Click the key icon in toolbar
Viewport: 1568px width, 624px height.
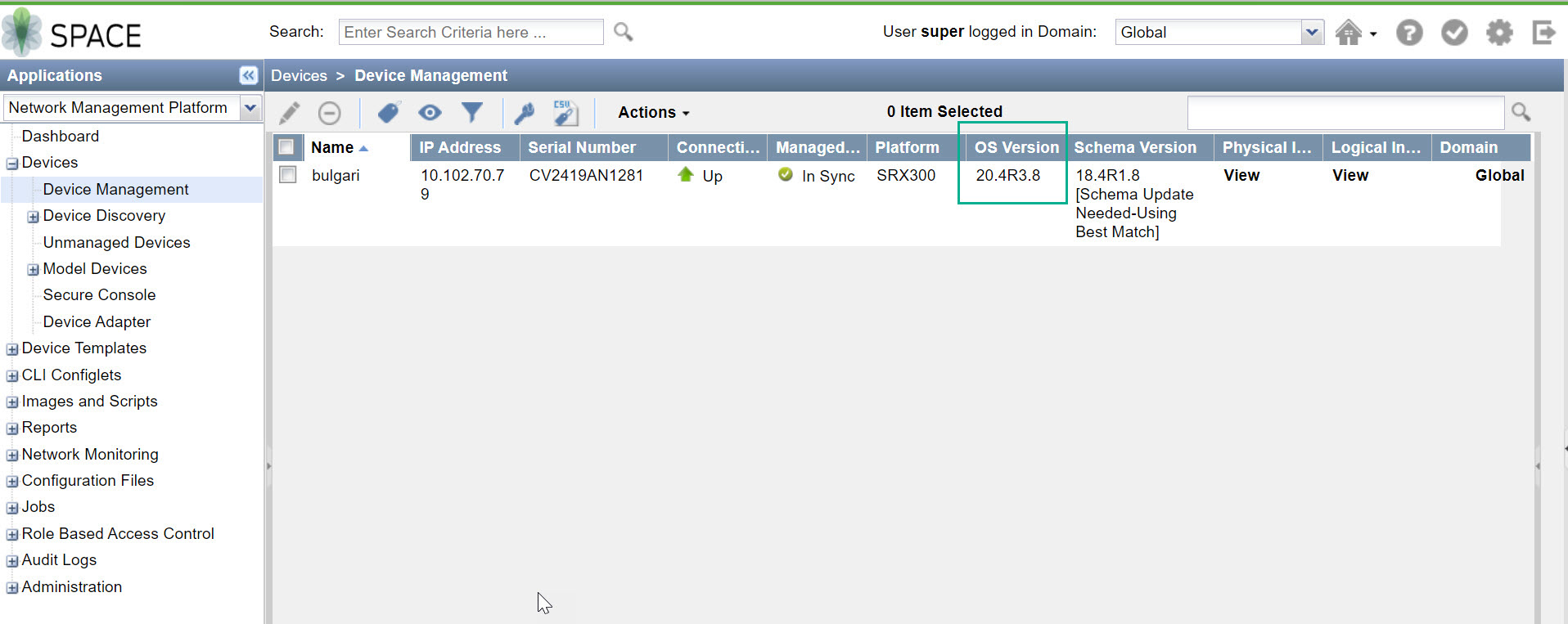point(524,113)
